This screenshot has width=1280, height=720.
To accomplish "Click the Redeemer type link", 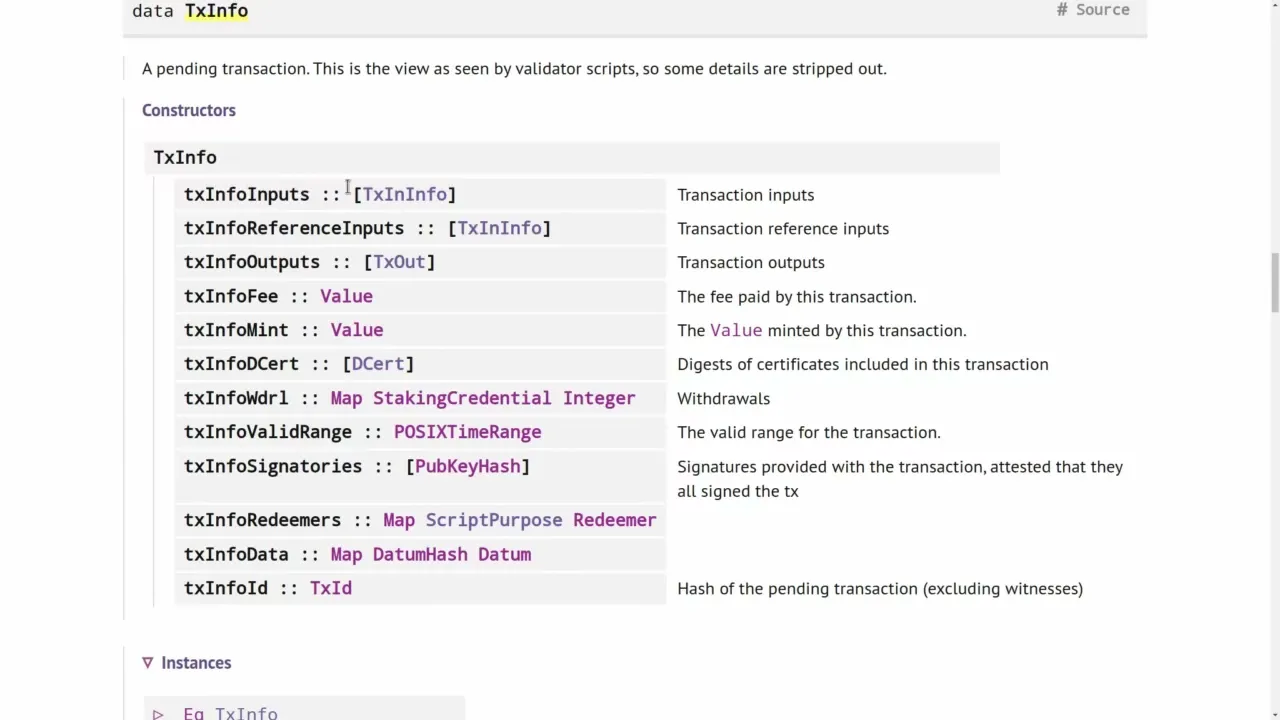I will pyautogui.click(x=614, y=520).
